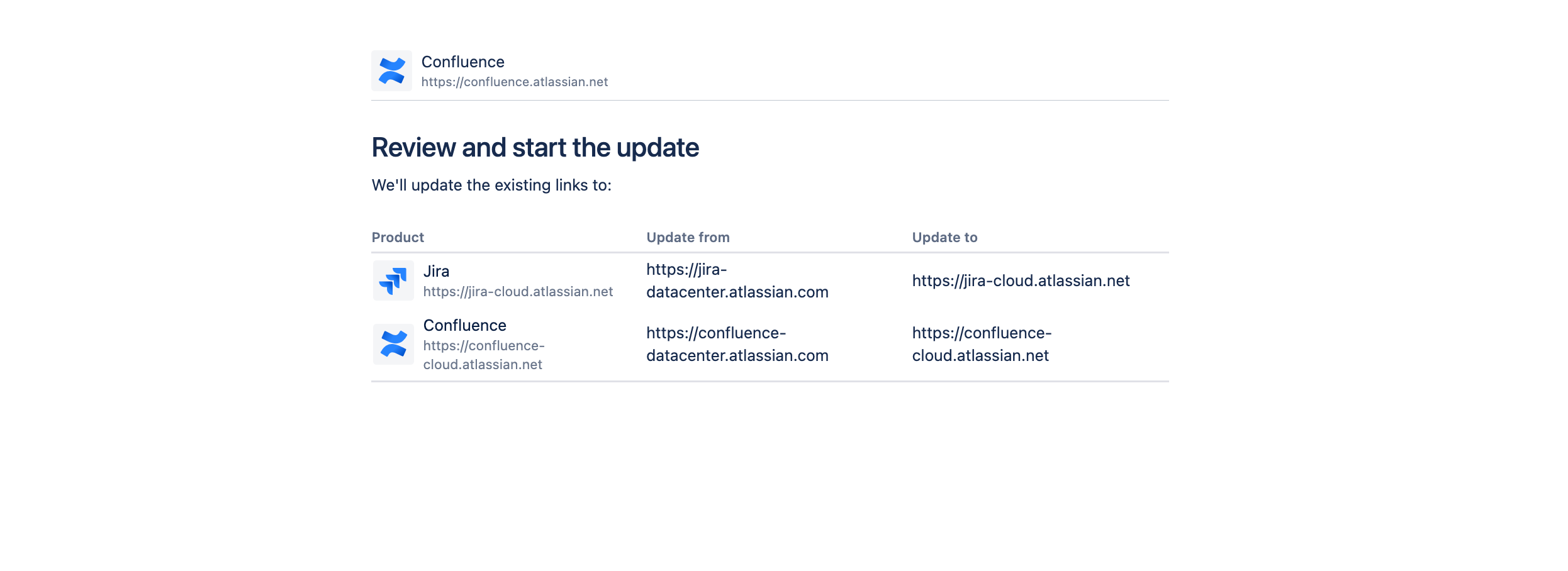The image size is (1568, 571).
Task: Click the https://jira-cloud.atlassian.net destination URL
Action: [1021, 280]
